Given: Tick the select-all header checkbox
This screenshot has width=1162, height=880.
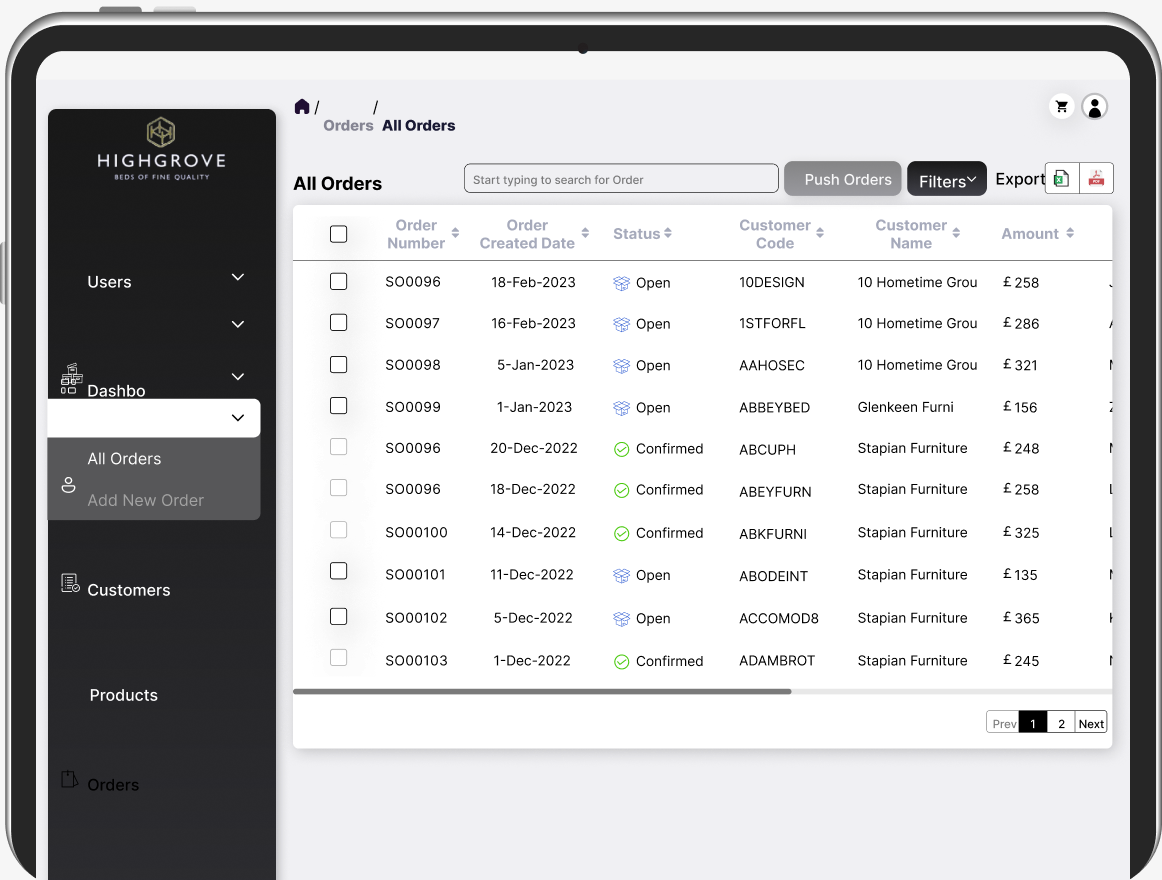Looking at the screenshot, I should (x=339, y=234).
